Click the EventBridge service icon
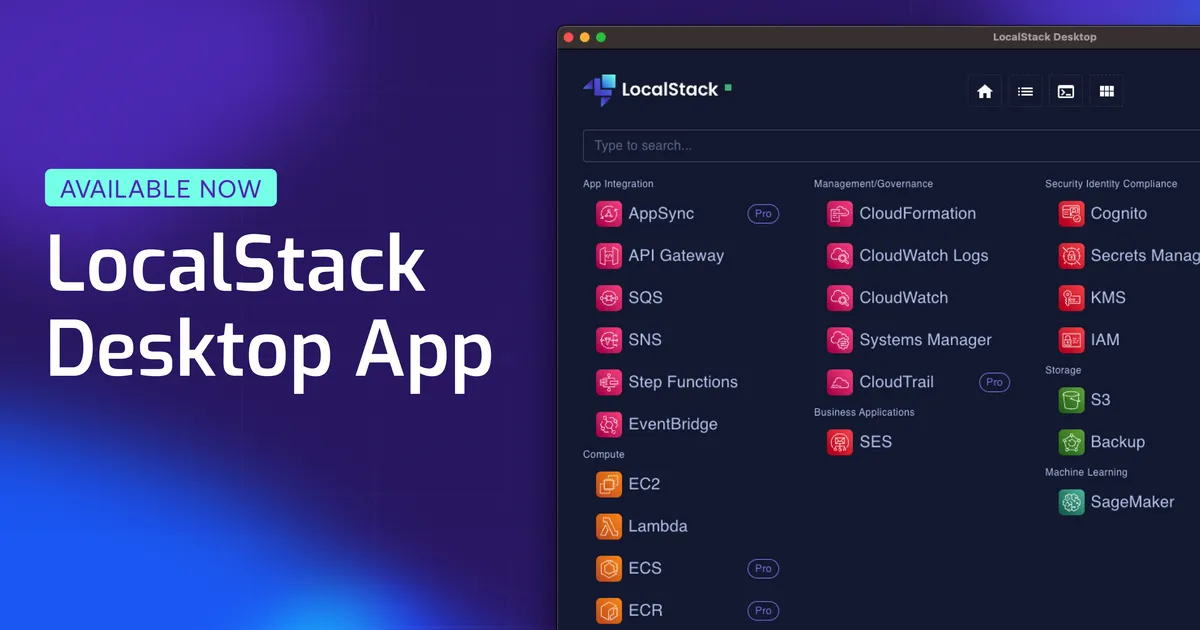 click(609, 424)
